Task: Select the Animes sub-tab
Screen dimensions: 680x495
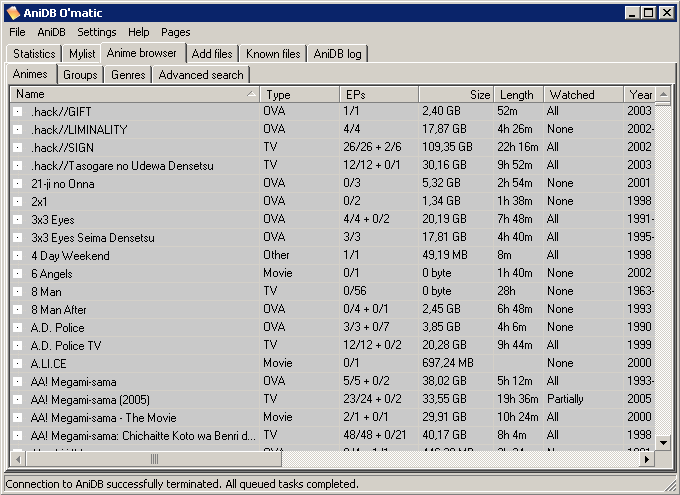Action: [30, 74]
